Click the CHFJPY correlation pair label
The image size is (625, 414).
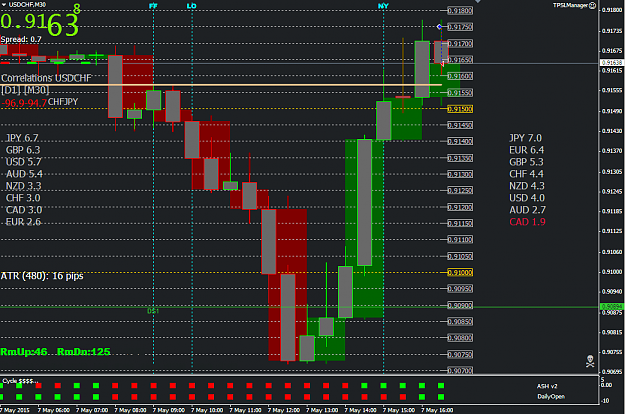click(63, 102)
